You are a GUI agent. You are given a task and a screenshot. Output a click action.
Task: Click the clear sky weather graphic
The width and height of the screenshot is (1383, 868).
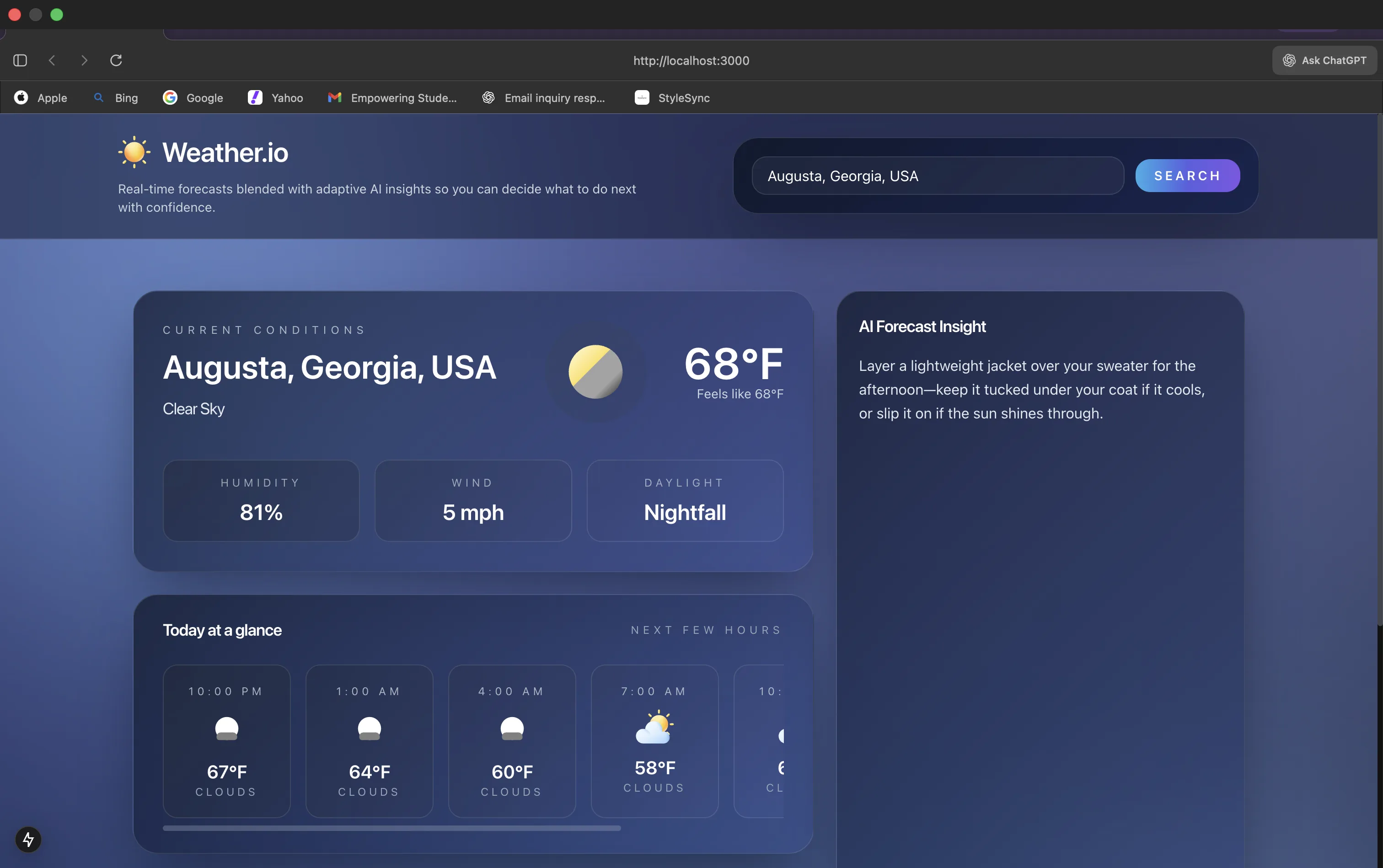point(595,371)
